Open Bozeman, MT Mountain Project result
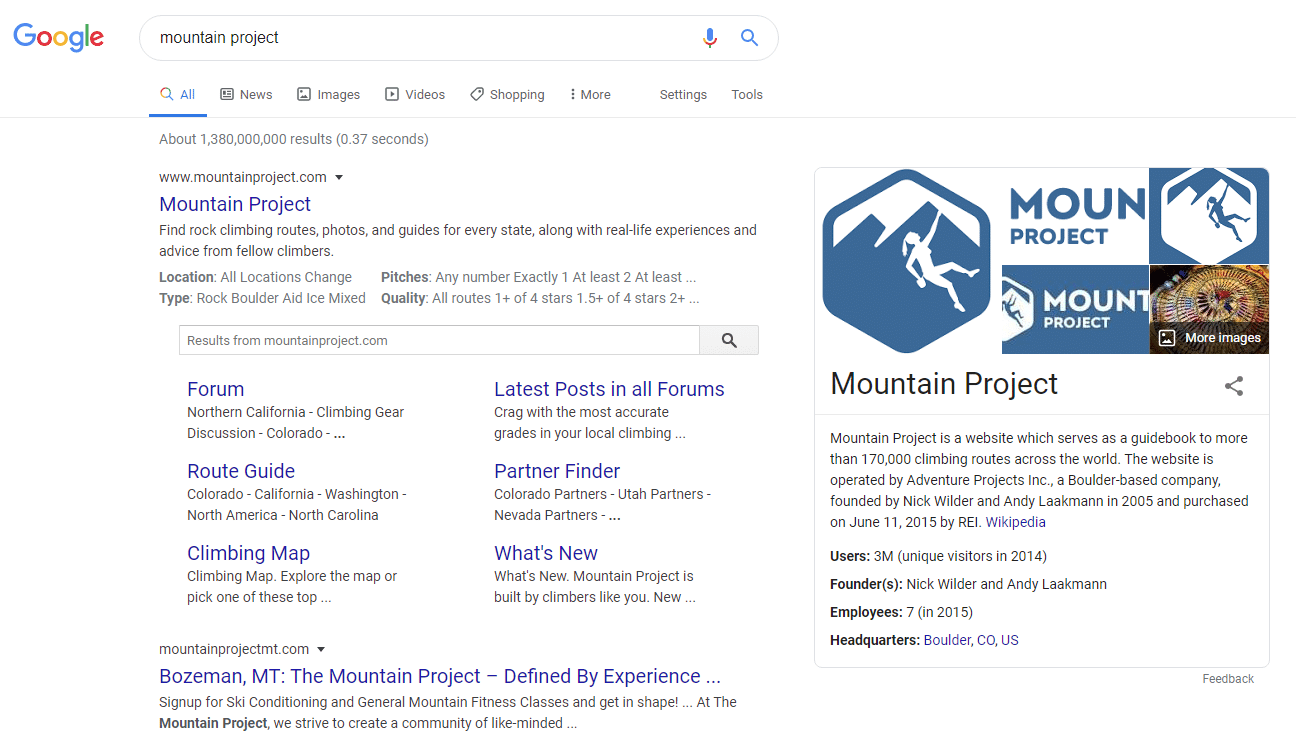This screenshot has height=746, width=1296. 440,676
